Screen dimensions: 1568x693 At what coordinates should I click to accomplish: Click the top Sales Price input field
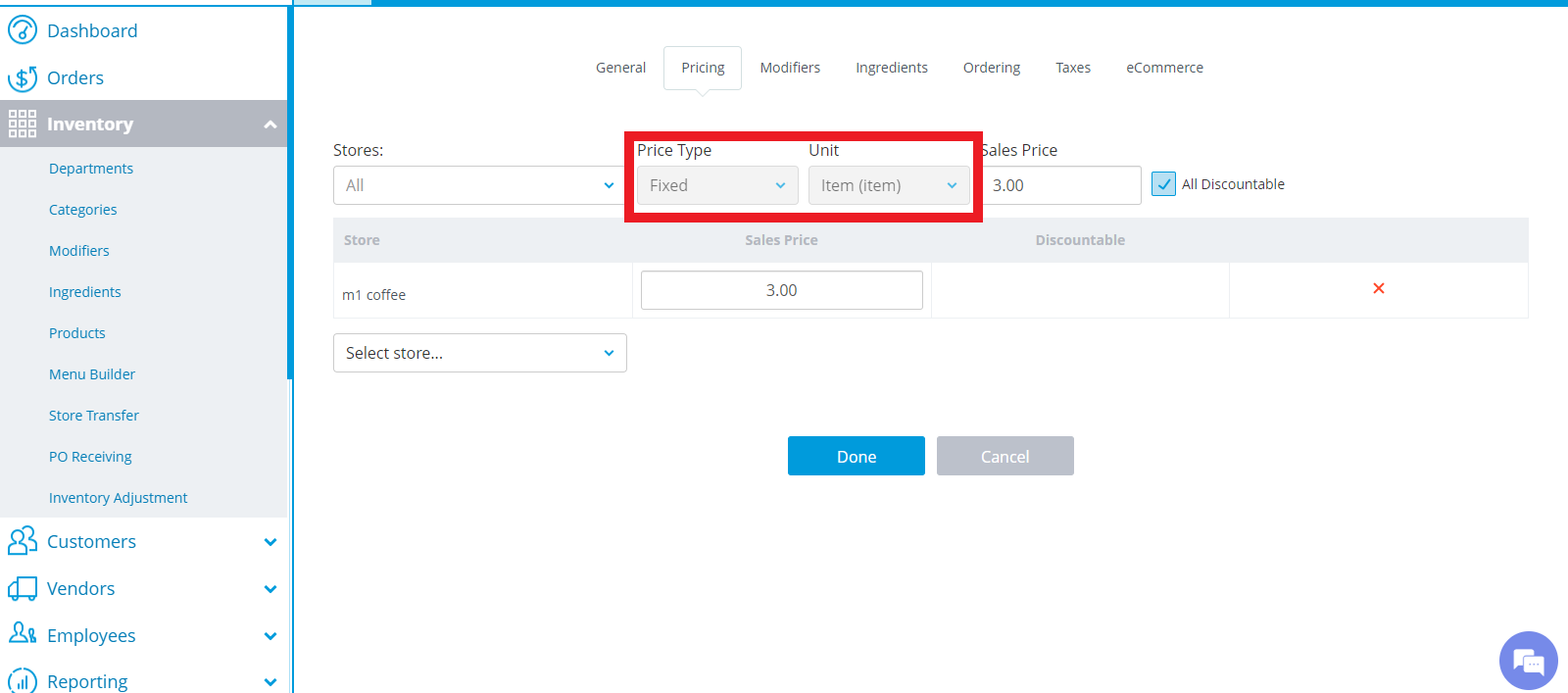(x=1062, y=185)
